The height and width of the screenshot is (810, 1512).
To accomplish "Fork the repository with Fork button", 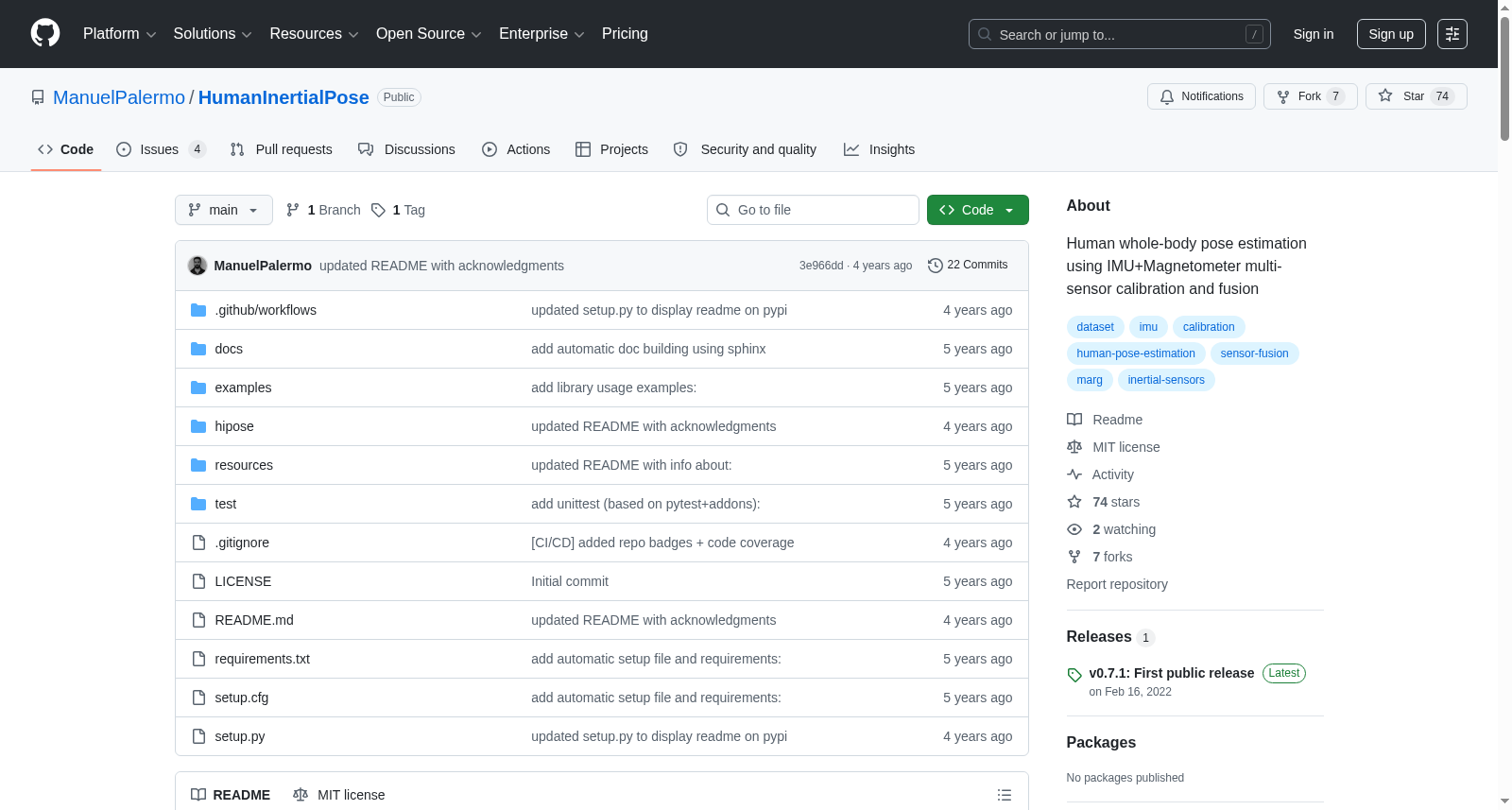I will (x=1310, y=96).
